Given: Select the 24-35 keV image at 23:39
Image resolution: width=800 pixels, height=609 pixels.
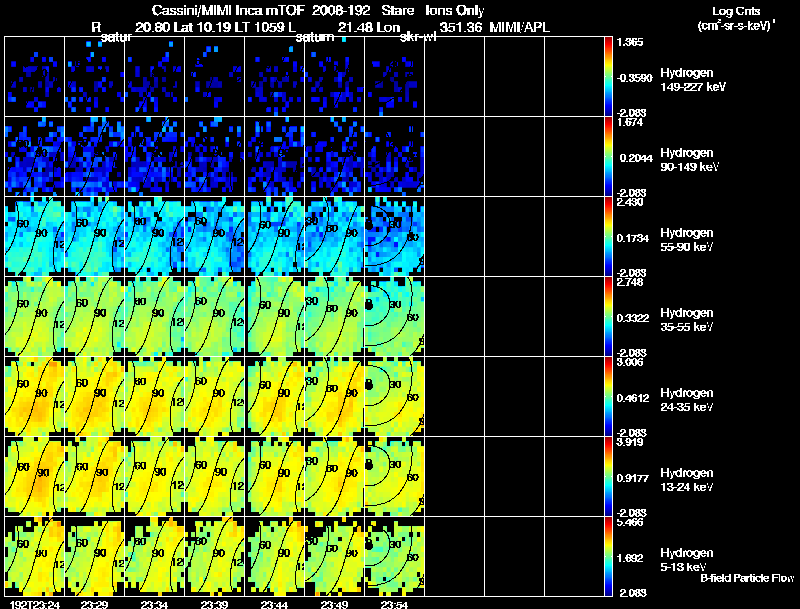Looking at the screenshot, I should (x=215, y=397).
